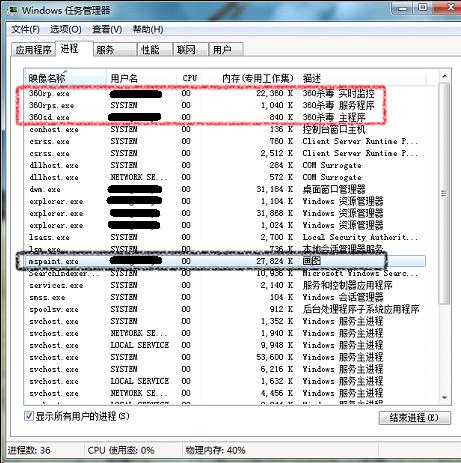Switch to the 用户 tab

226,50
